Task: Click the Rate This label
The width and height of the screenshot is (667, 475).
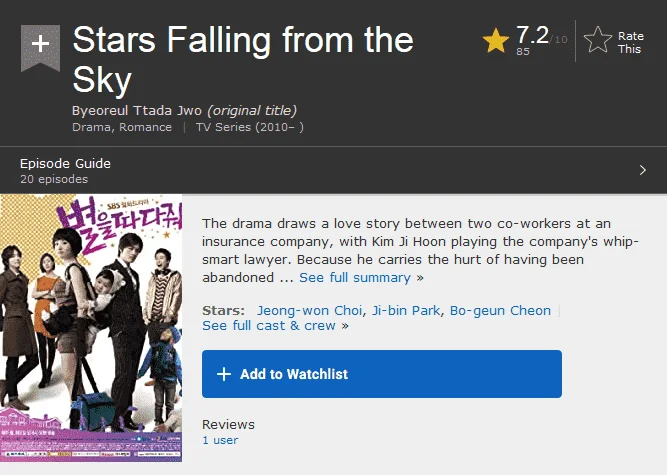Action: pyautogui.click(x=630, y=43)
